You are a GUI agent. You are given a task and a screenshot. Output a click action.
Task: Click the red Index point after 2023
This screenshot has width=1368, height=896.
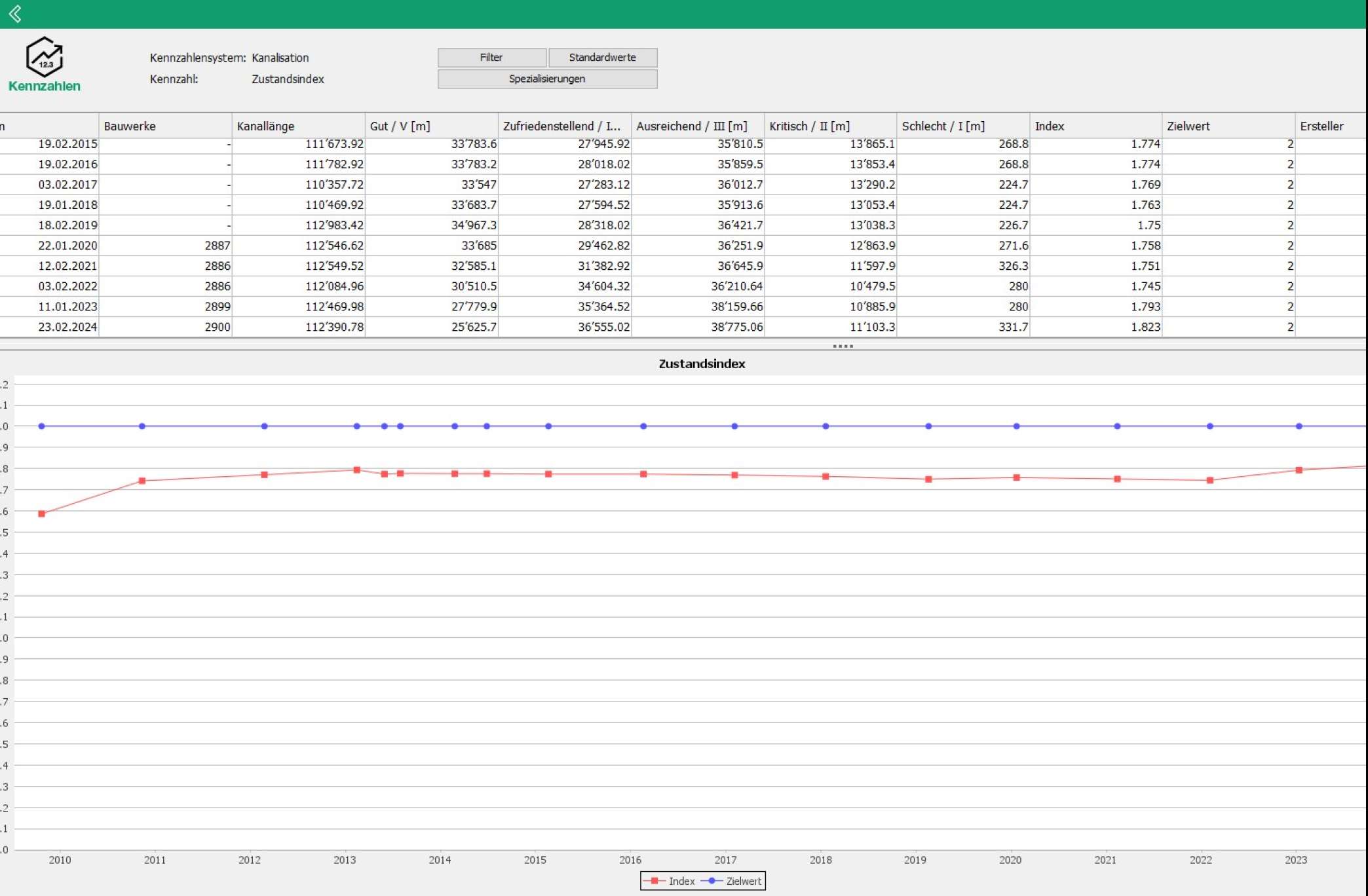[x=1299, y=470]
